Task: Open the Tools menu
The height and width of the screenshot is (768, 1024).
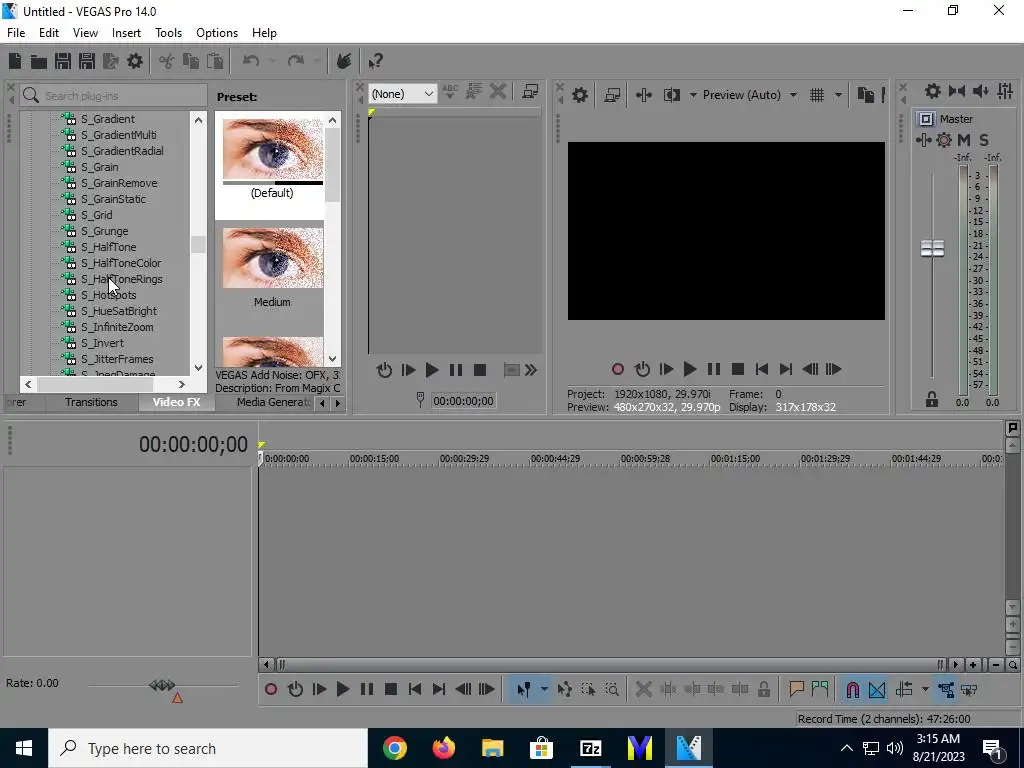Action: pos(168,33)
